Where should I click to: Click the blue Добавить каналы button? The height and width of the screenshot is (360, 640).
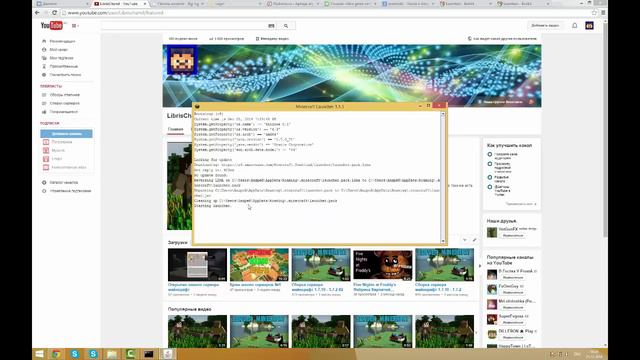(x=66, y=133)
